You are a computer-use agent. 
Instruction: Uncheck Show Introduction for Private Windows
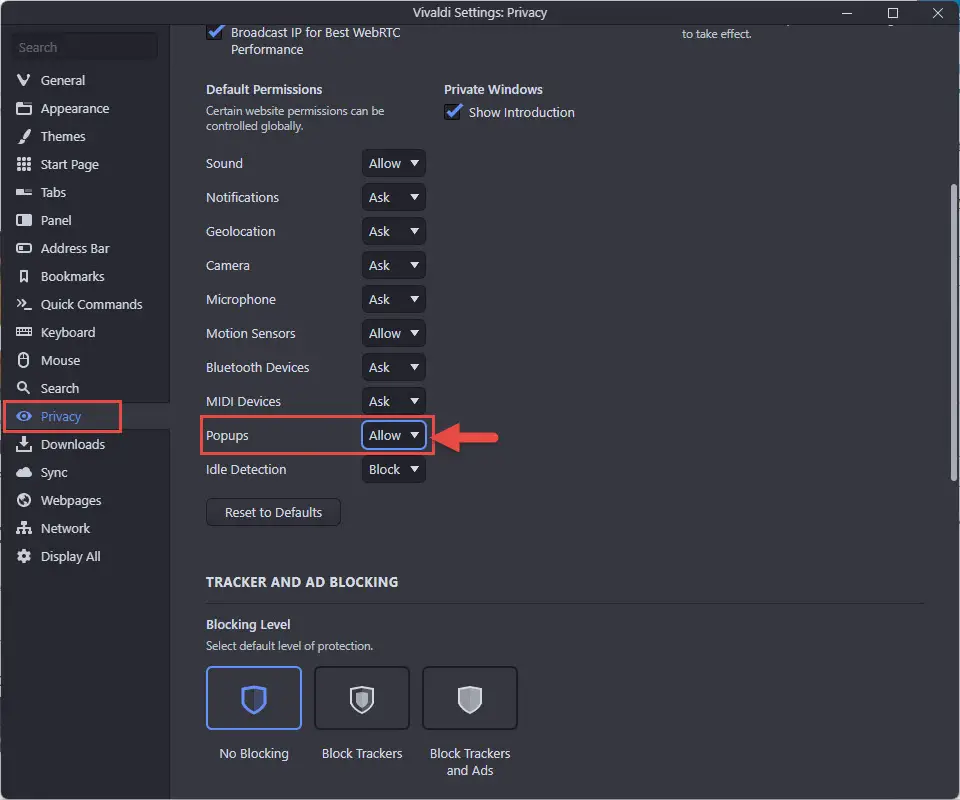[453, 112]
